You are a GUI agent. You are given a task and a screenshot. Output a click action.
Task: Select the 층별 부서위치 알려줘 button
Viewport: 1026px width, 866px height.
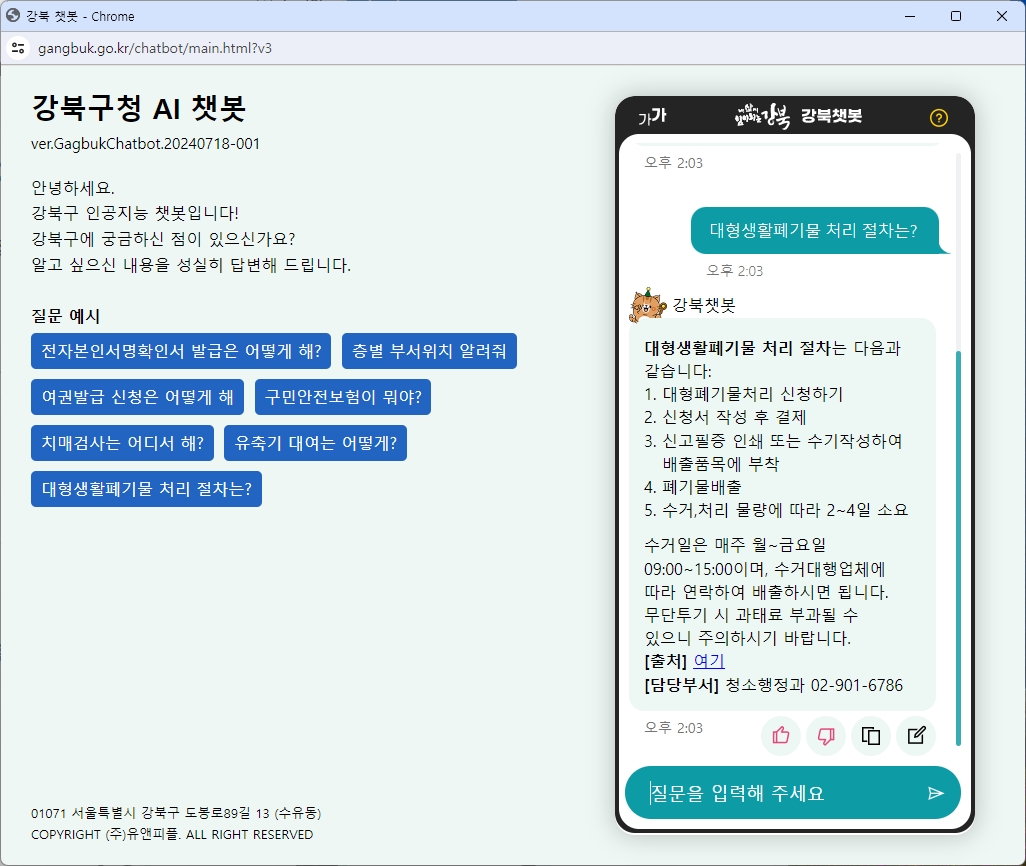[x=429, y=351]
